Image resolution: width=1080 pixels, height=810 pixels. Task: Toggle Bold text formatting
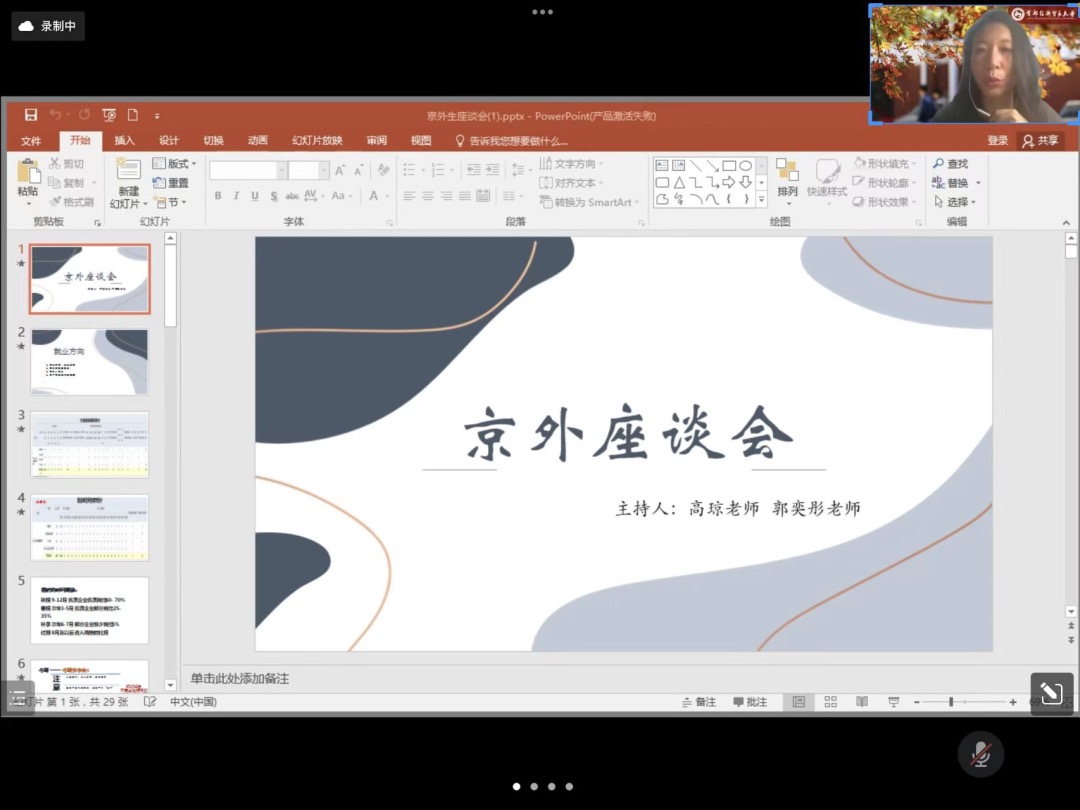click(x=218, y=196)
